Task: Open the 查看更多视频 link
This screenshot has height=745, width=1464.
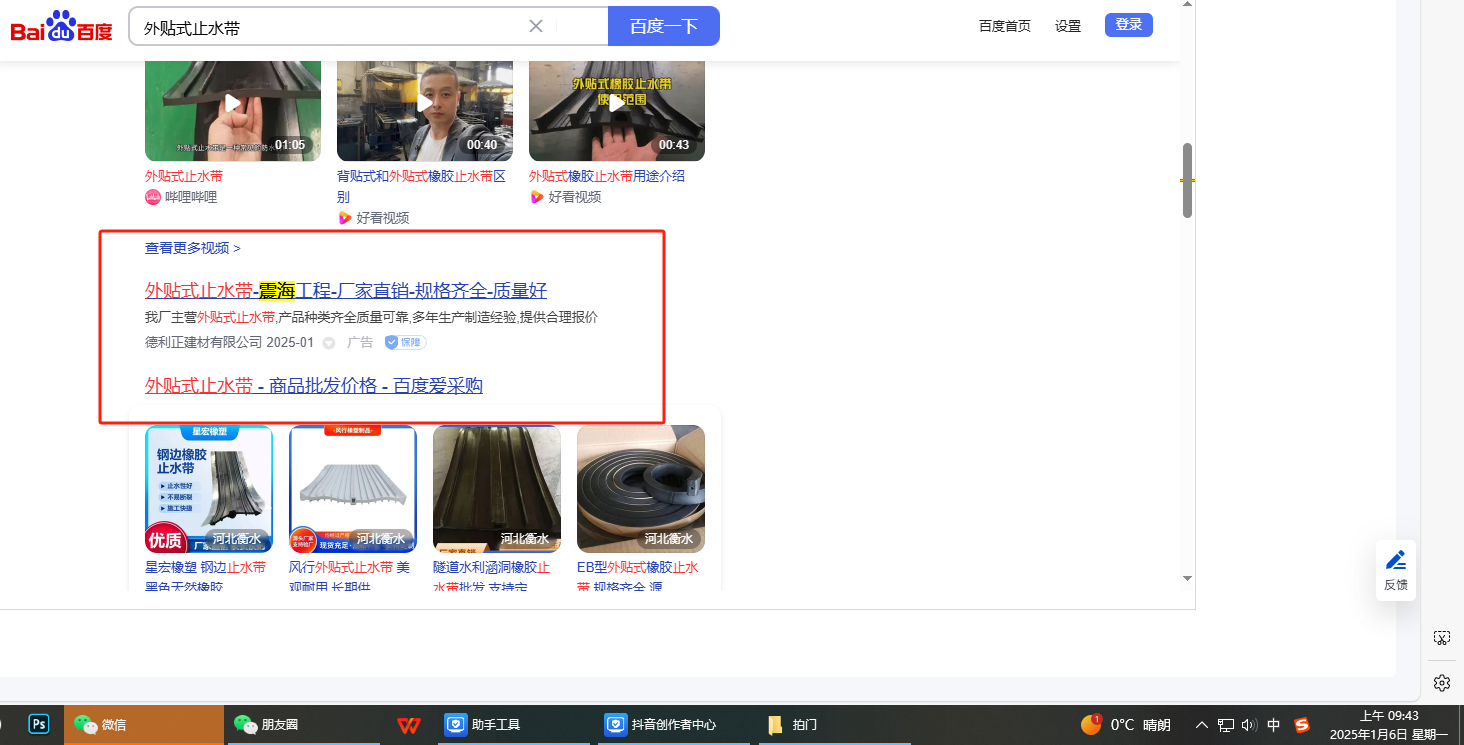Action: pos(192,248)
